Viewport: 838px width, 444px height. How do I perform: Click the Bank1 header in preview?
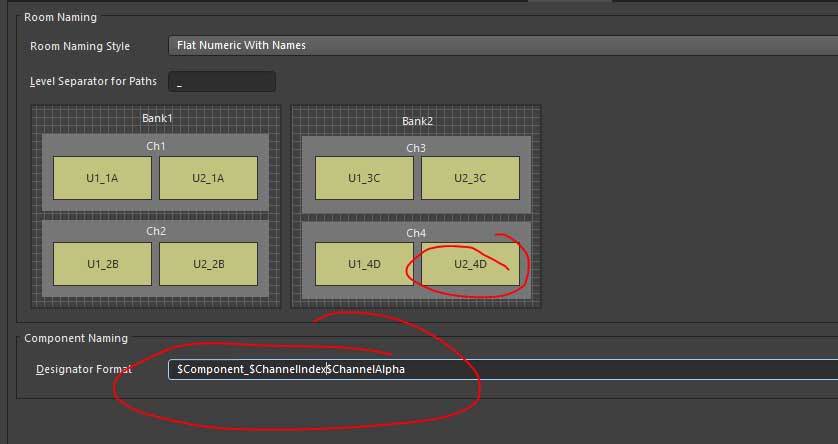pyautogui.click(x=157, y=118)
